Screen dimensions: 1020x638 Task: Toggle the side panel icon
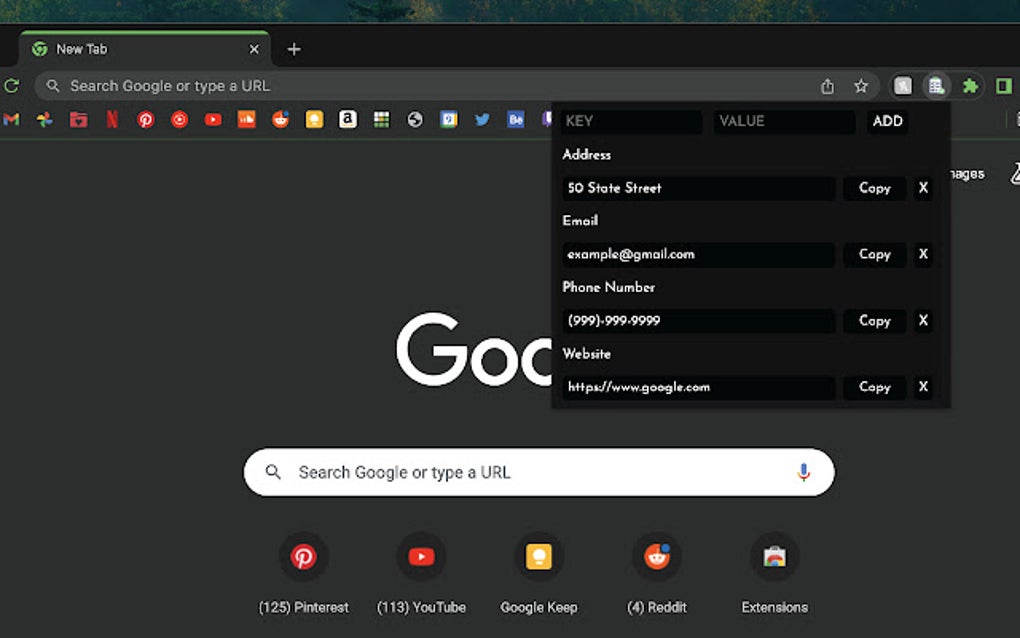click(1004, 86)
